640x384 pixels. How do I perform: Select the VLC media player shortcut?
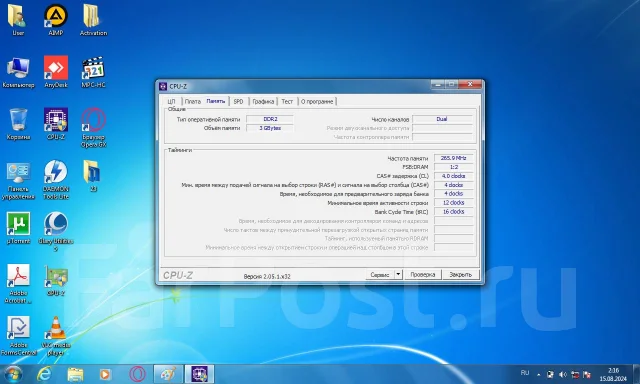click(56, 336)
